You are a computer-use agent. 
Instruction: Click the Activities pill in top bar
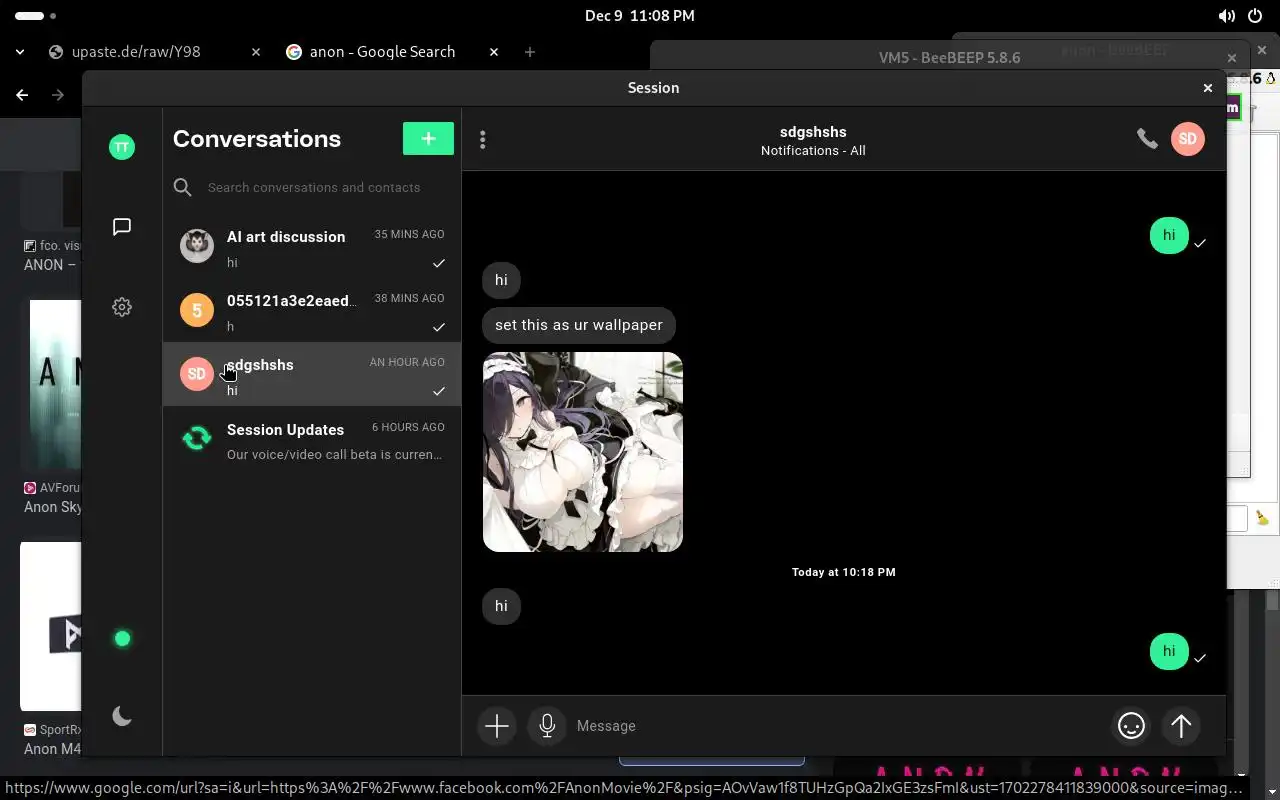pyautogui.click(x=36, y=16)
